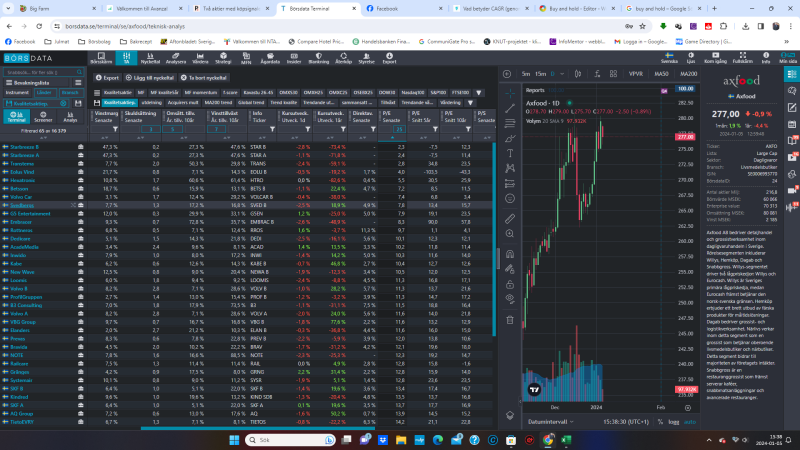The height and width of the screenshot is (450, 800).
Task: Open the Nyckeltal section icon
Action: tap(150, 58)
